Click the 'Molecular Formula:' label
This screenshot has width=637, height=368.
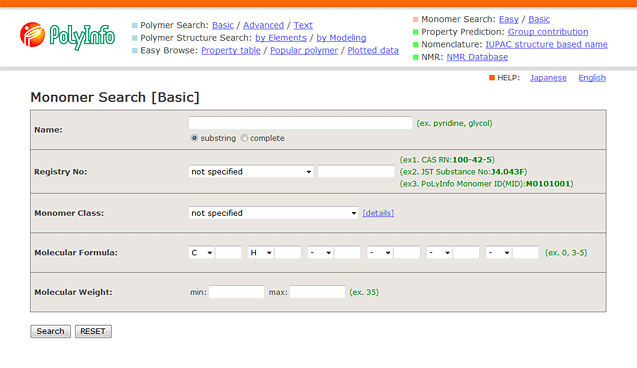coord(76,253)
